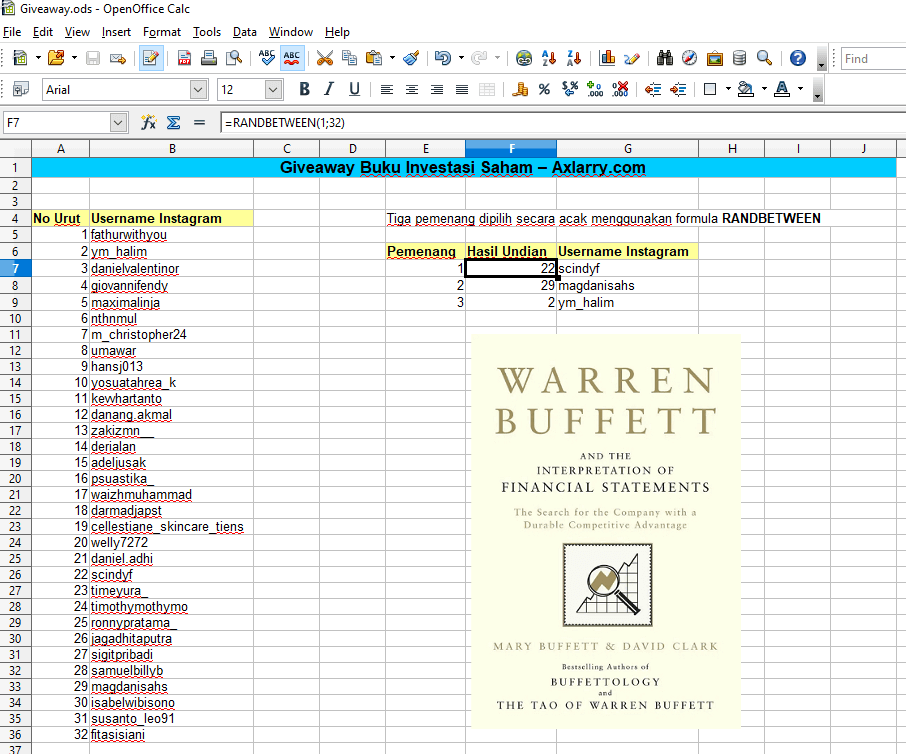Open the Insert menu
Screen dimensions: 906x754
click(x=116, y=32)
